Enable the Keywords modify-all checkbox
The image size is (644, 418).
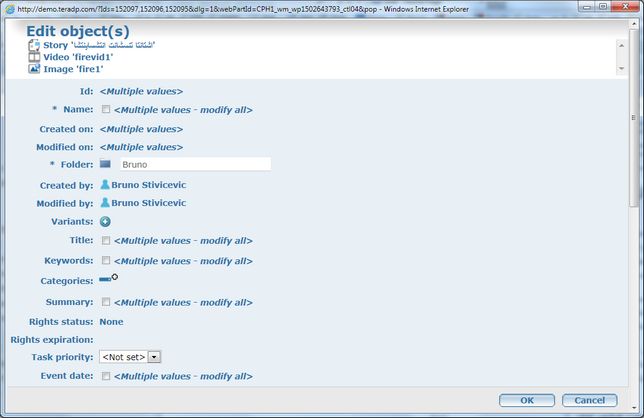[x=106, y=260]
